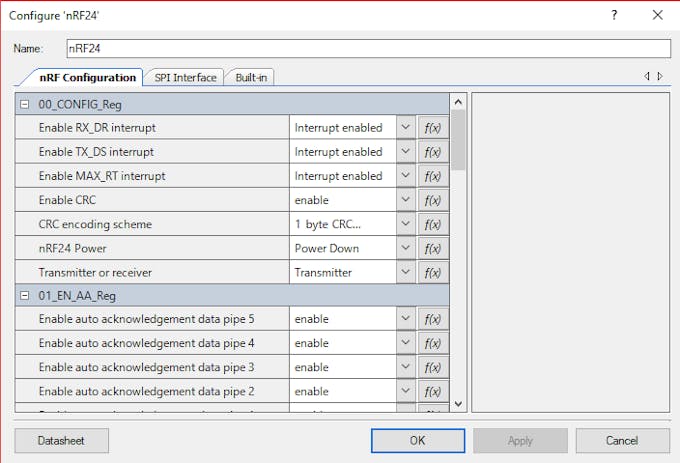The image size is (680, 463).
Task: Confirm with the OK button
Action: pos(418,440)
